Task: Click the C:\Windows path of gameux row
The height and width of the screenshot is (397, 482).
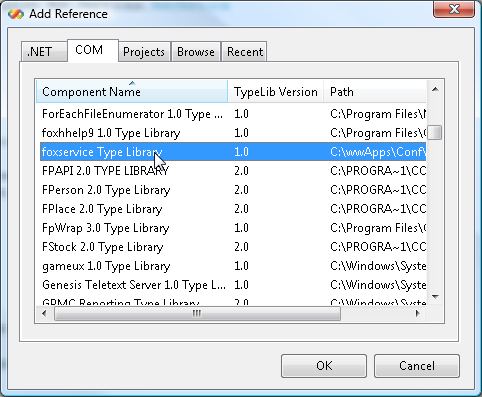Action: [x=378, y=266]
